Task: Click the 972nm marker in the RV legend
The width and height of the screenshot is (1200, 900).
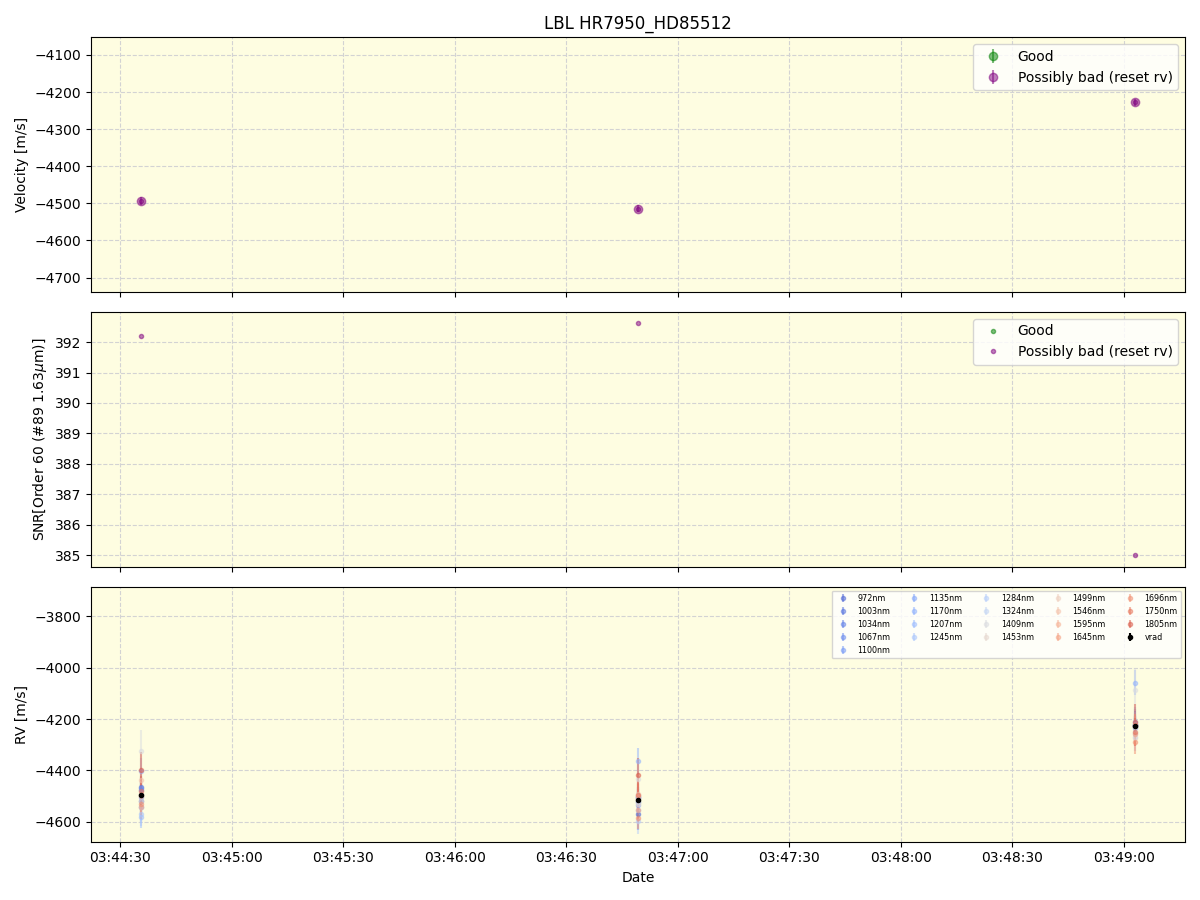Action: [x=843, y=598]
